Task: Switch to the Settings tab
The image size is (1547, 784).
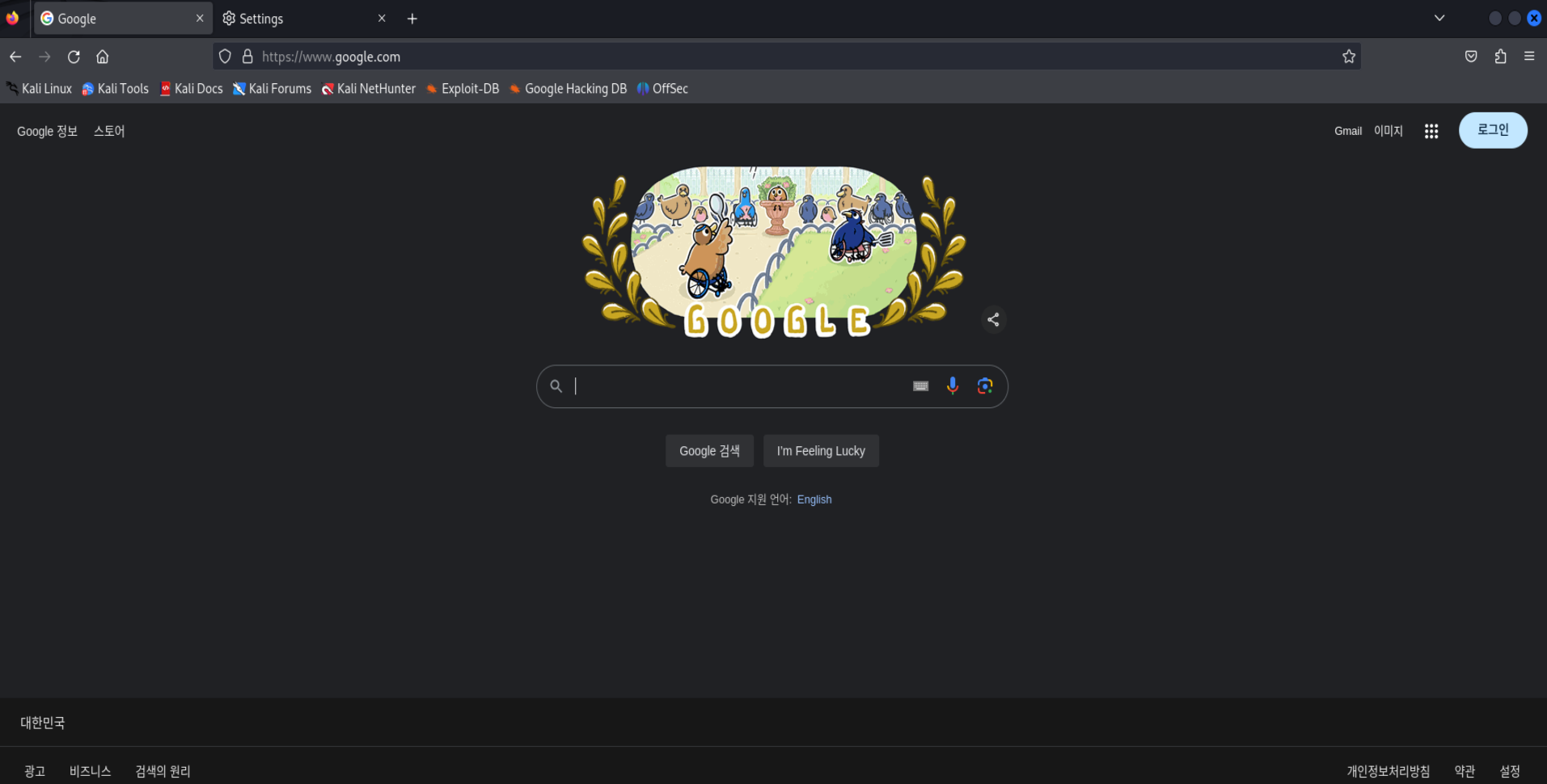Action: point(304,19)
